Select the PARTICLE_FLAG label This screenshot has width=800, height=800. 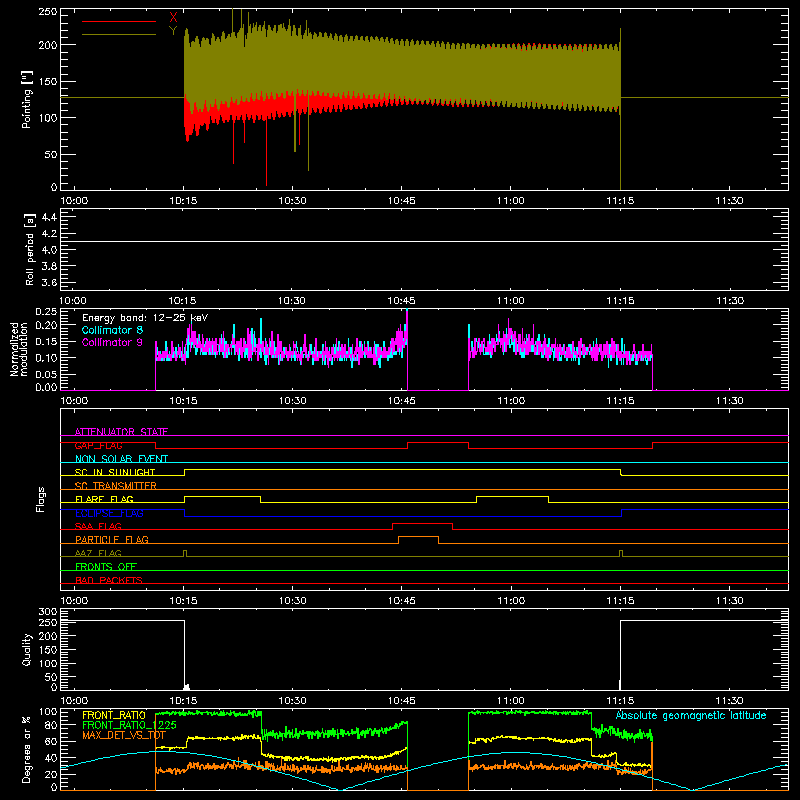[x=112, y=539]
